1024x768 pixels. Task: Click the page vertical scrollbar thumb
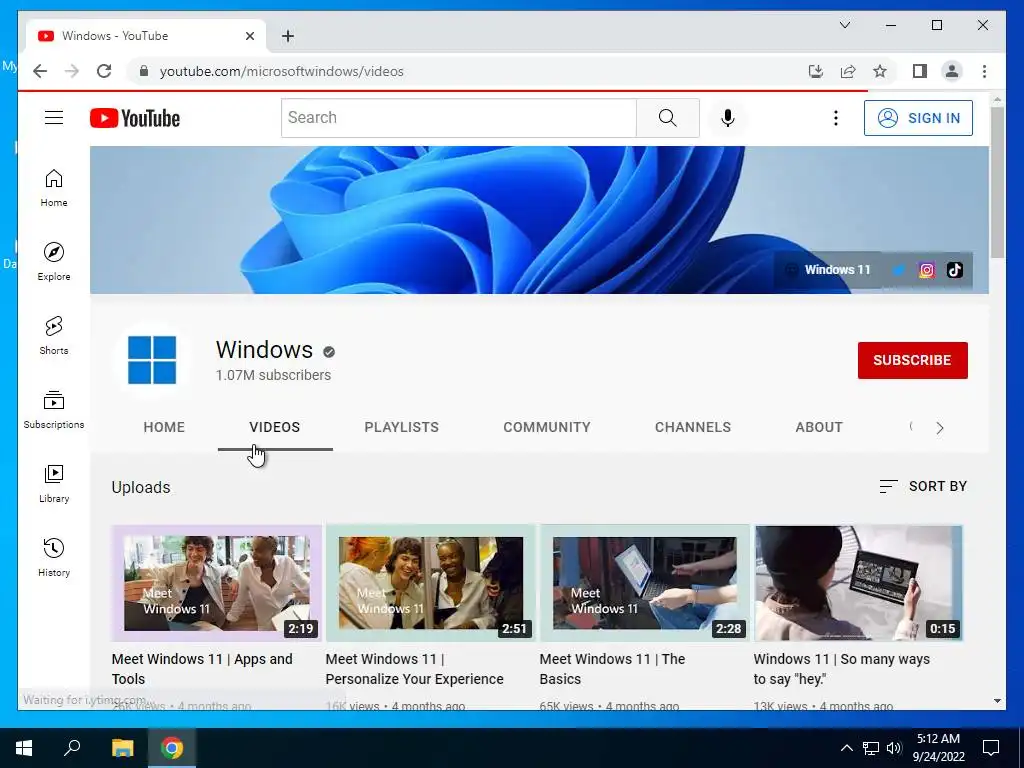pyautogui.click(x=997, y=182)
